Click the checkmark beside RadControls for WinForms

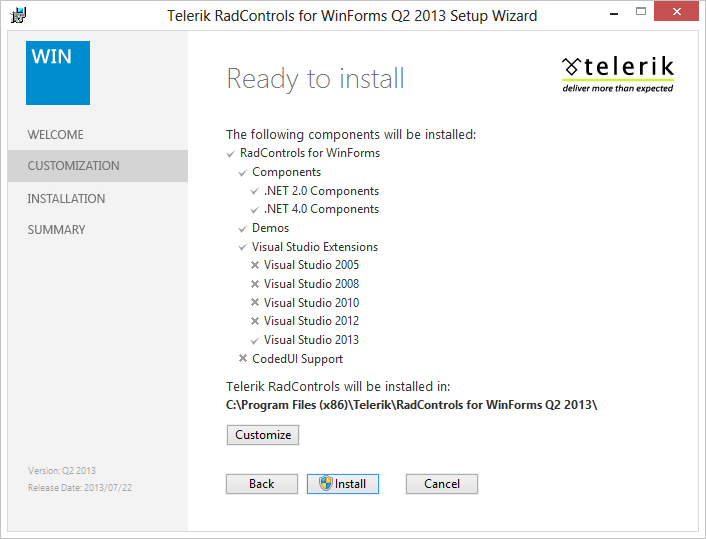point(231,154)
